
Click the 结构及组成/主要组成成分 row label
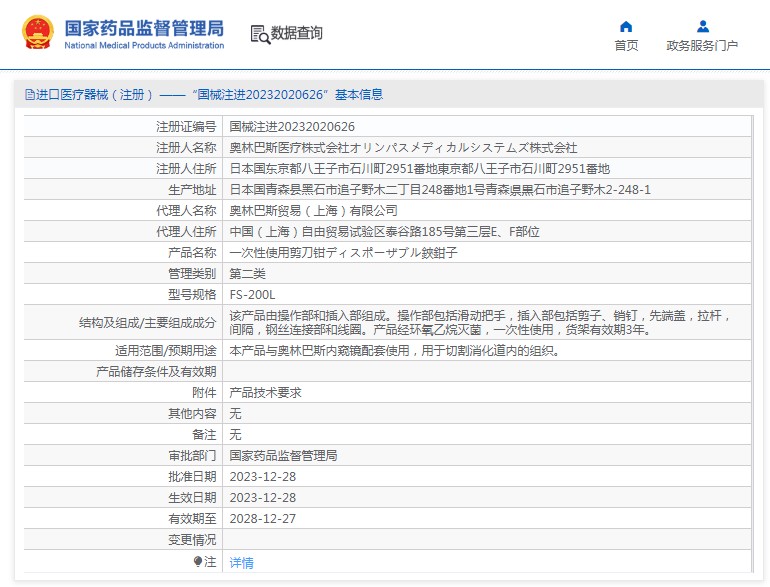[x=147, y=323]
